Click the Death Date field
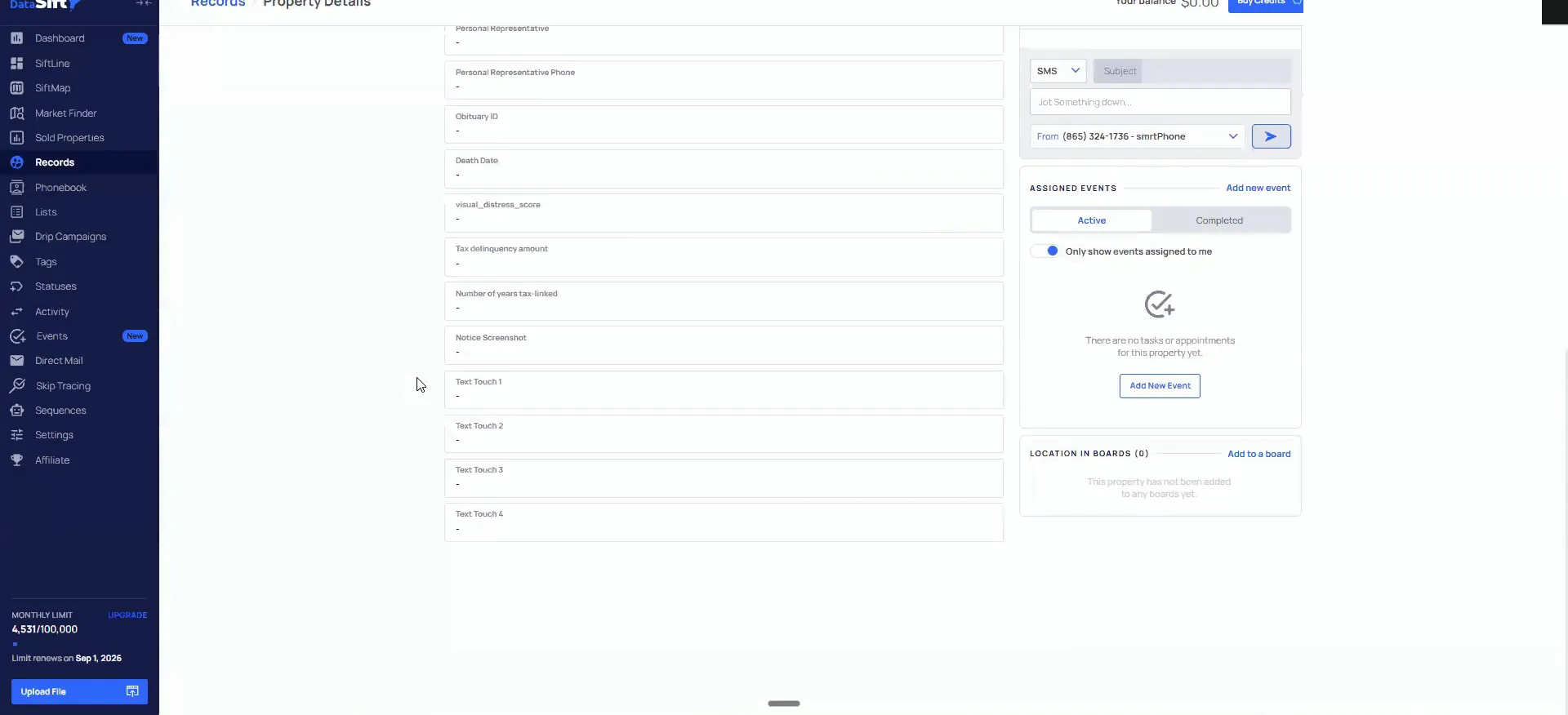This screenshot has width=1568, height=715. (x=724, y=169)
